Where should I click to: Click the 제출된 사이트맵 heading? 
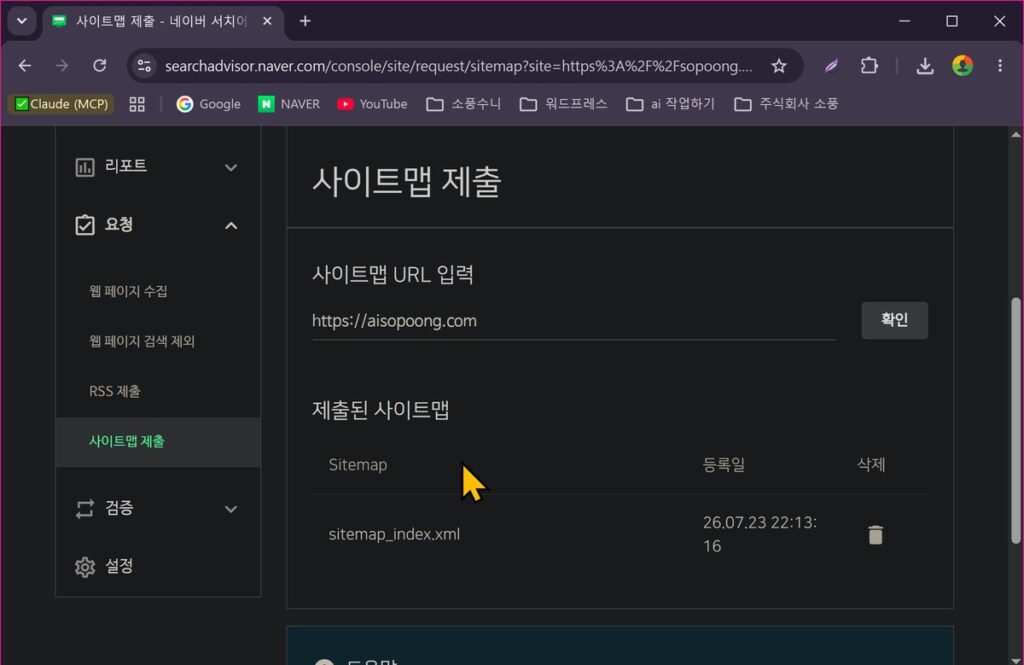point(381,410)
